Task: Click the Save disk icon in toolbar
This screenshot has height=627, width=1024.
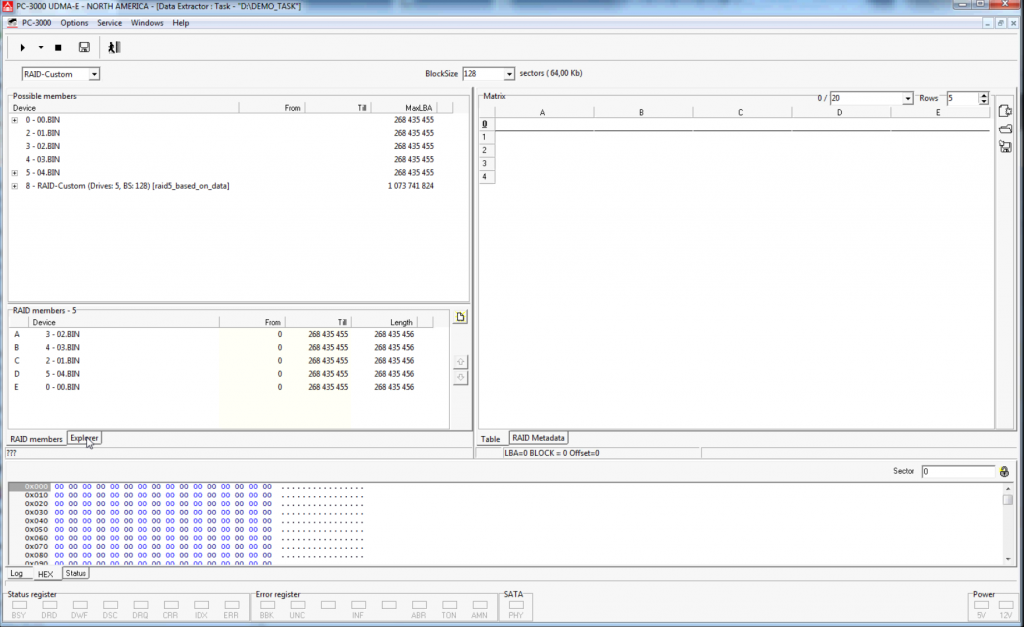Action: click(84, 47)
